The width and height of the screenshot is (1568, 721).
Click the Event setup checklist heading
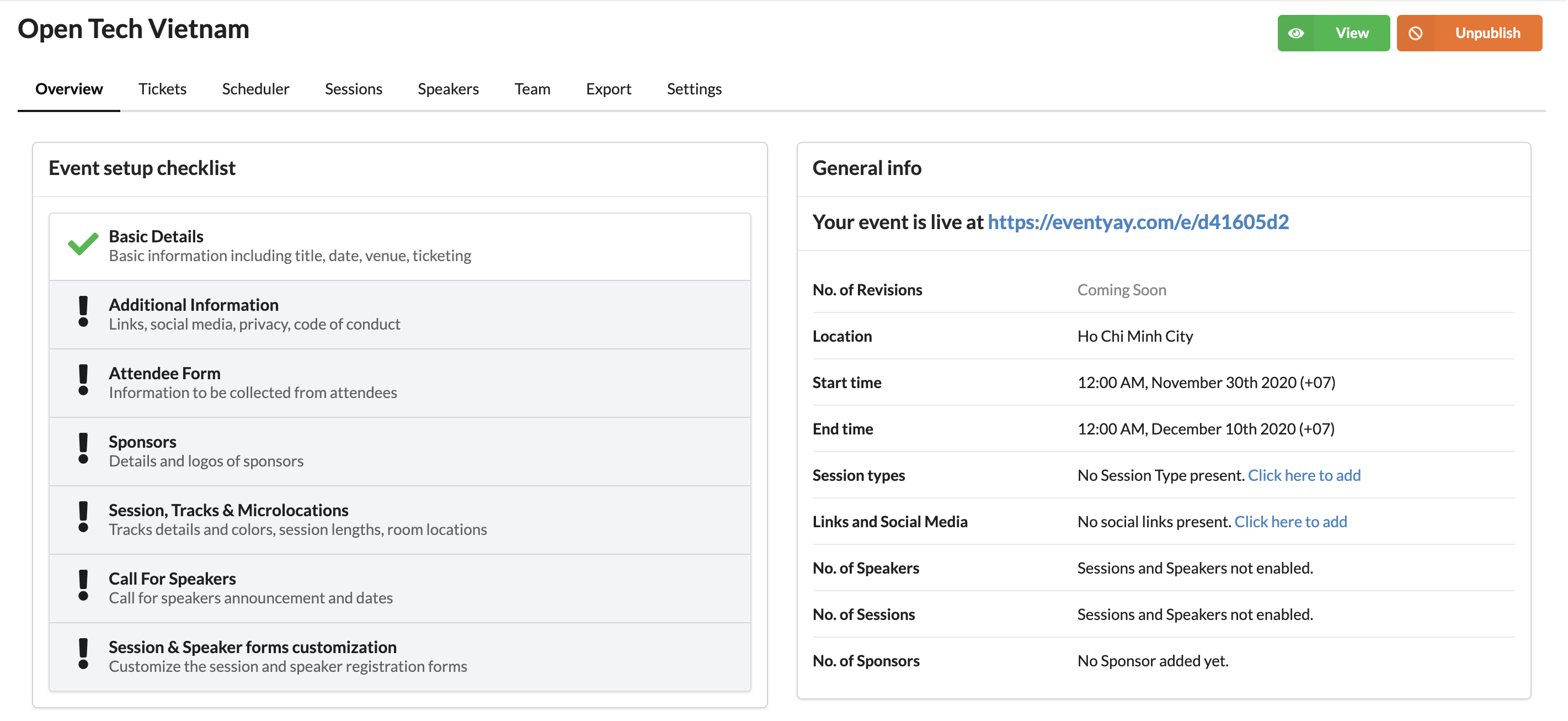142,168
